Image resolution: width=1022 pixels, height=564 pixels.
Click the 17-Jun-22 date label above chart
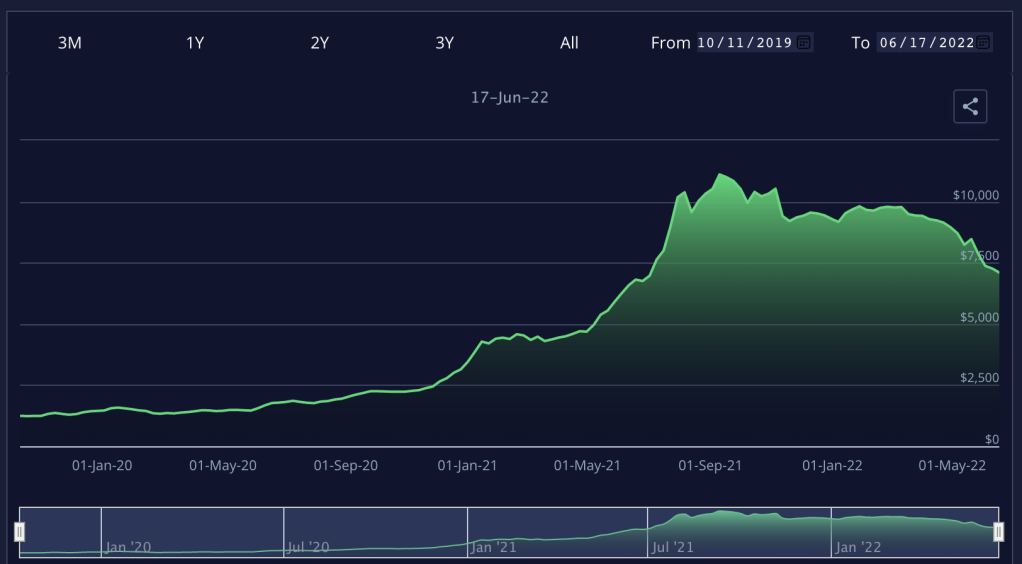pyautogui.click(x=510, y=98)
